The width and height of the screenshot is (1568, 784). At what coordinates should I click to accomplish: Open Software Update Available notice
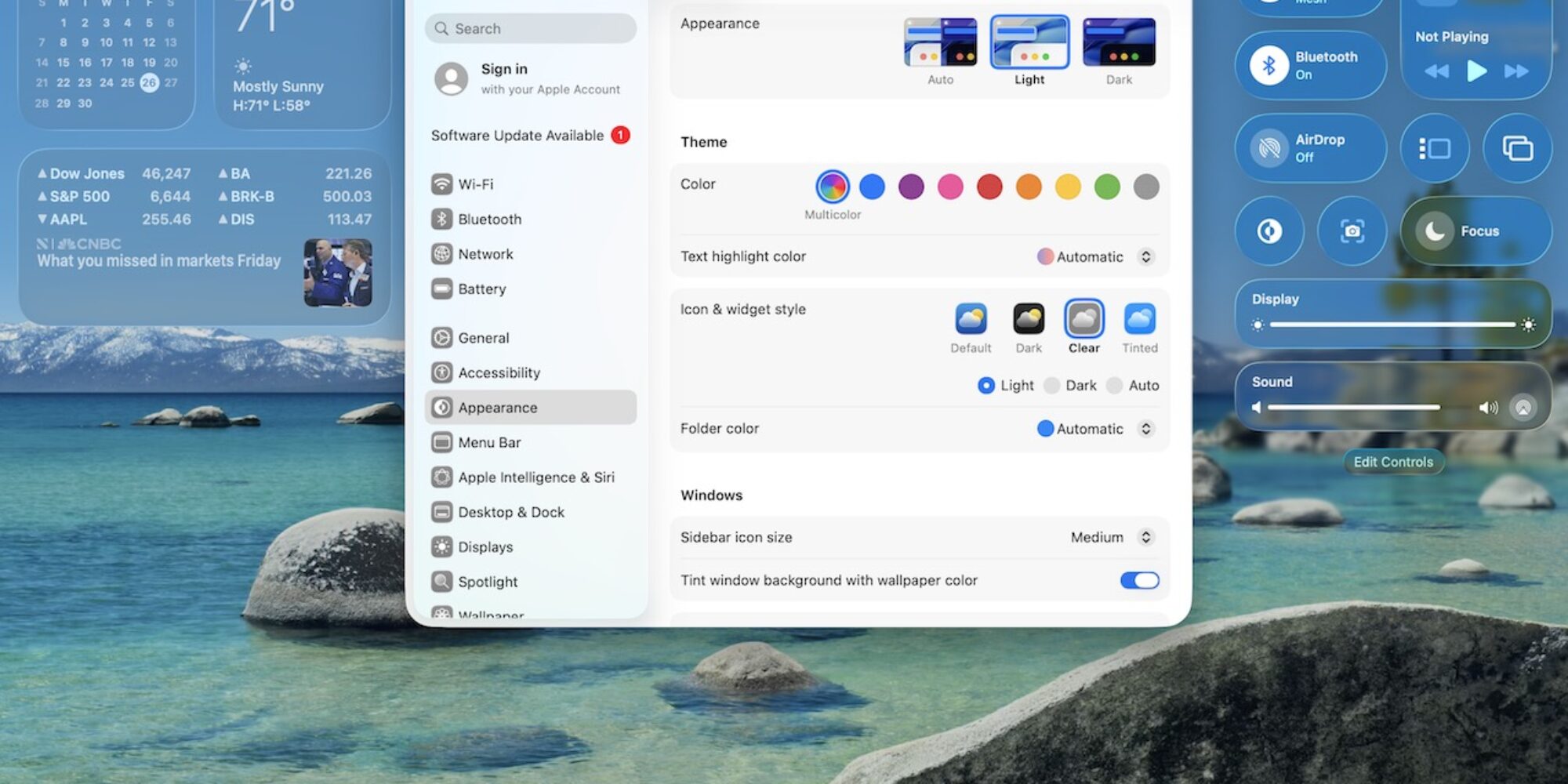coord(517,135)
